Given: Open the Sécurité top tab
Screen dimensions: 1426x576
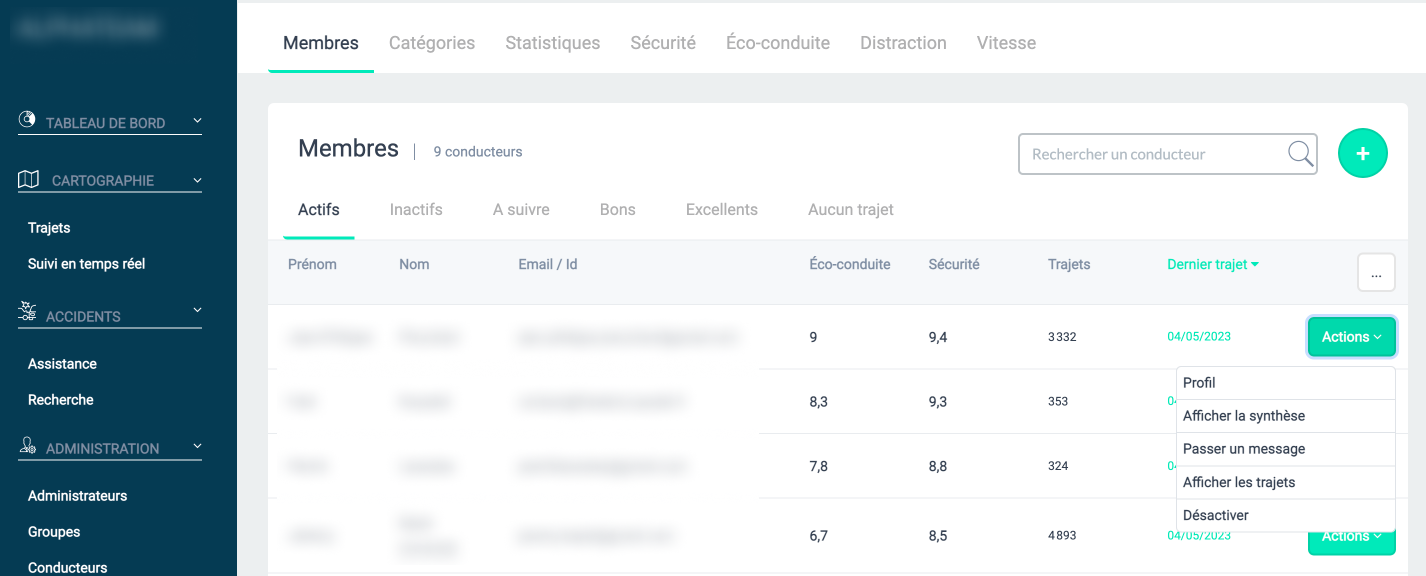Looking at the screenshot, I should point(663,43).
